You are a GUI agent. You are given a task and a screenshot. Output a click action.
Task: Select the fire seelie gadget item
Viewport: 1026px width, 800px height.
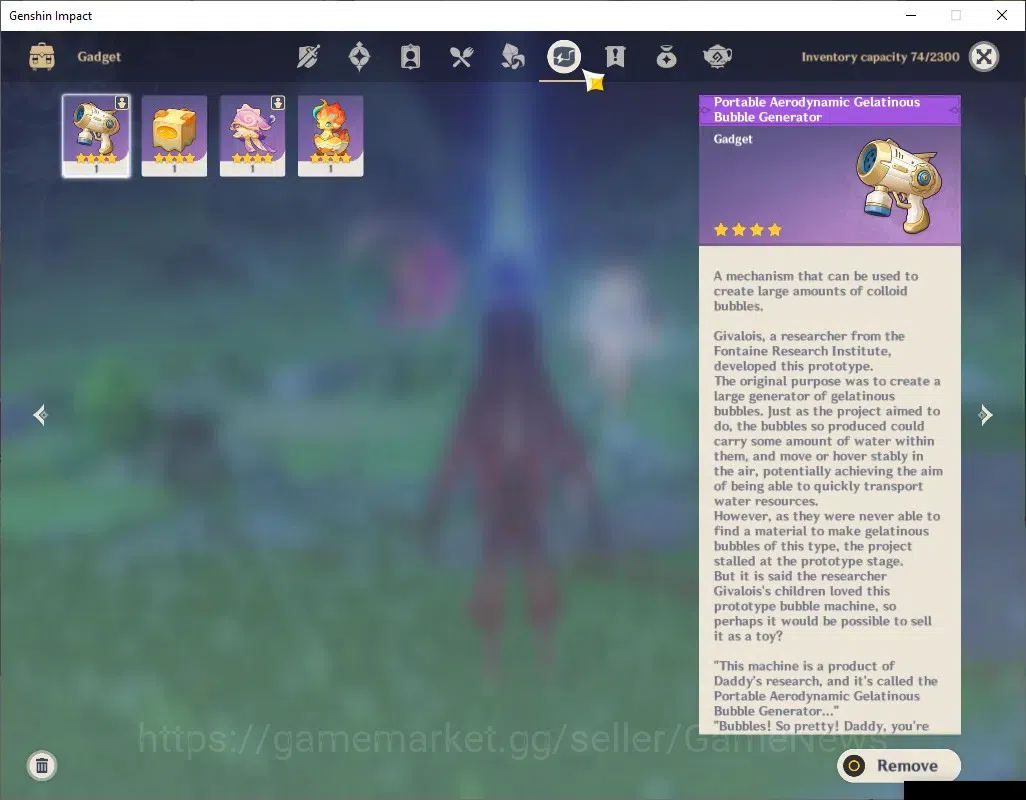point(330,136)
